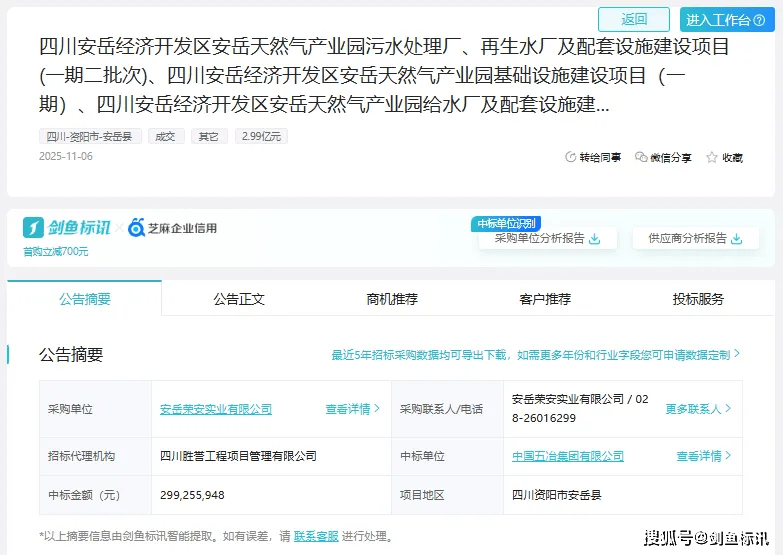
Task: Click the 收藏 star icon
Action: pos(712,157)
